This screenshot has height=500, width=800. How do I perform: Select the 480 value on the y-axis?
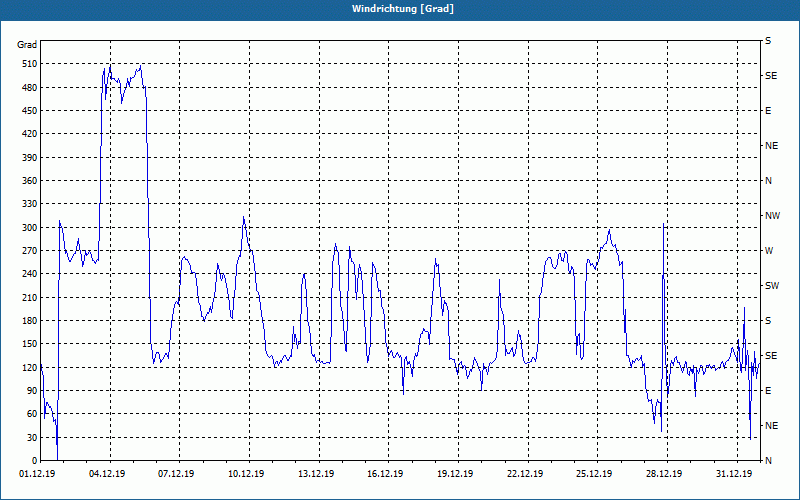tap(30, 88)
